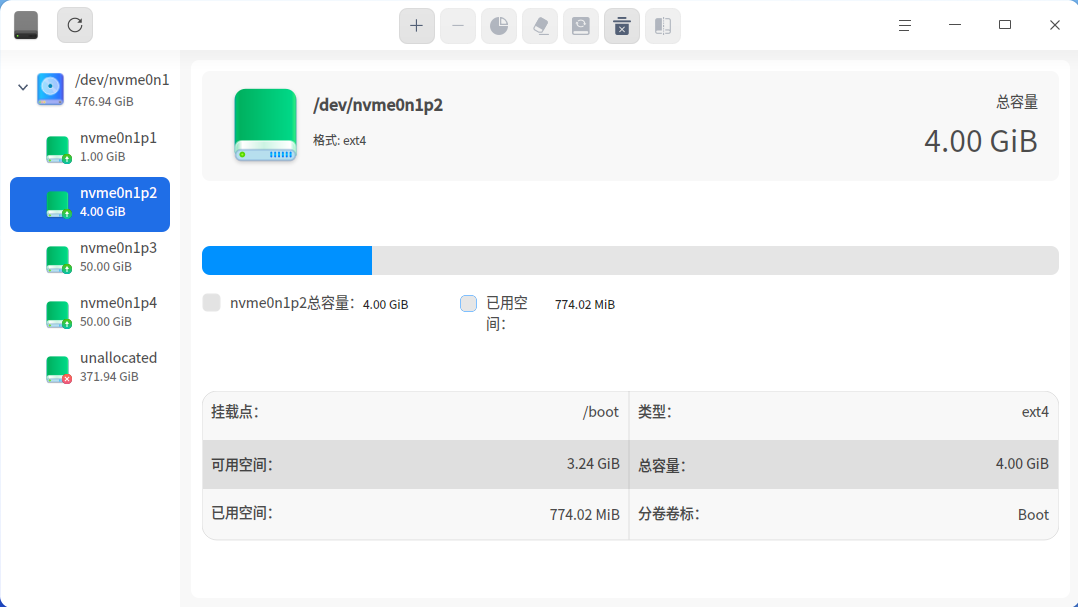Viewport: 1078px width, 607px height.
Task: Select the /dev/nvme0n1 disk entry
Action: (x=90, y=89)
